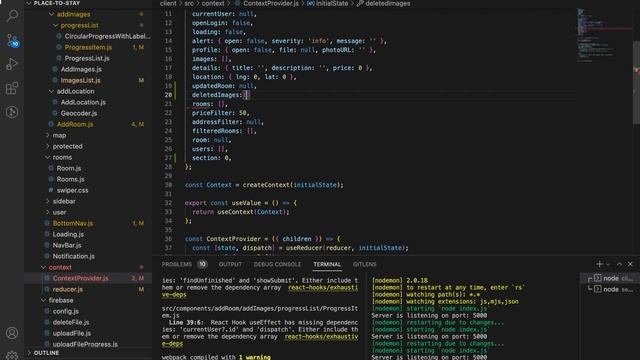Open ProgressList.js file
The height and width of the screenshot is (360, 640).
click(x=87, y=58)
